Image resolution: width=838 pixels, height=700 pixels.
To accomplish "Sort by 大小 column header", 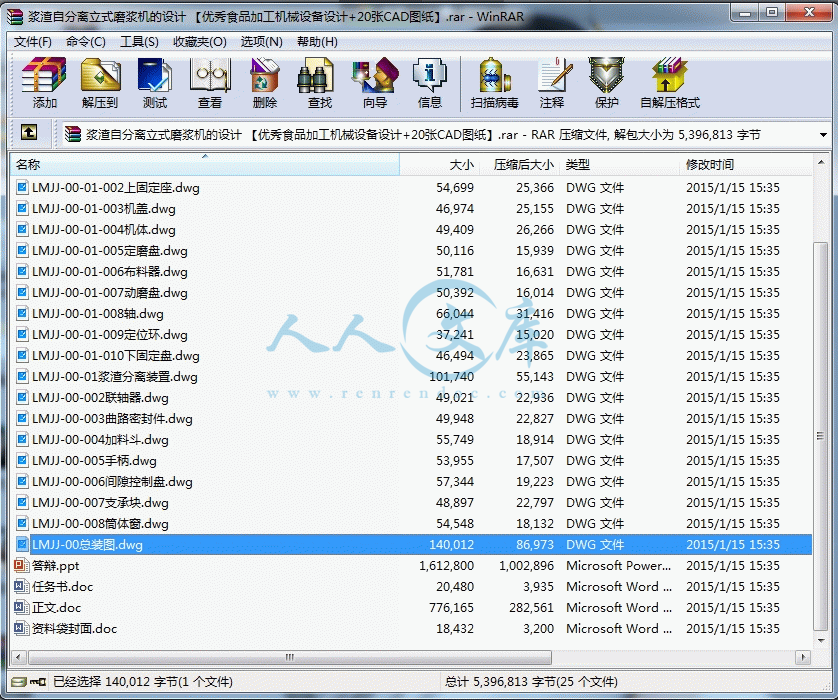I will [x=439, y=165].
